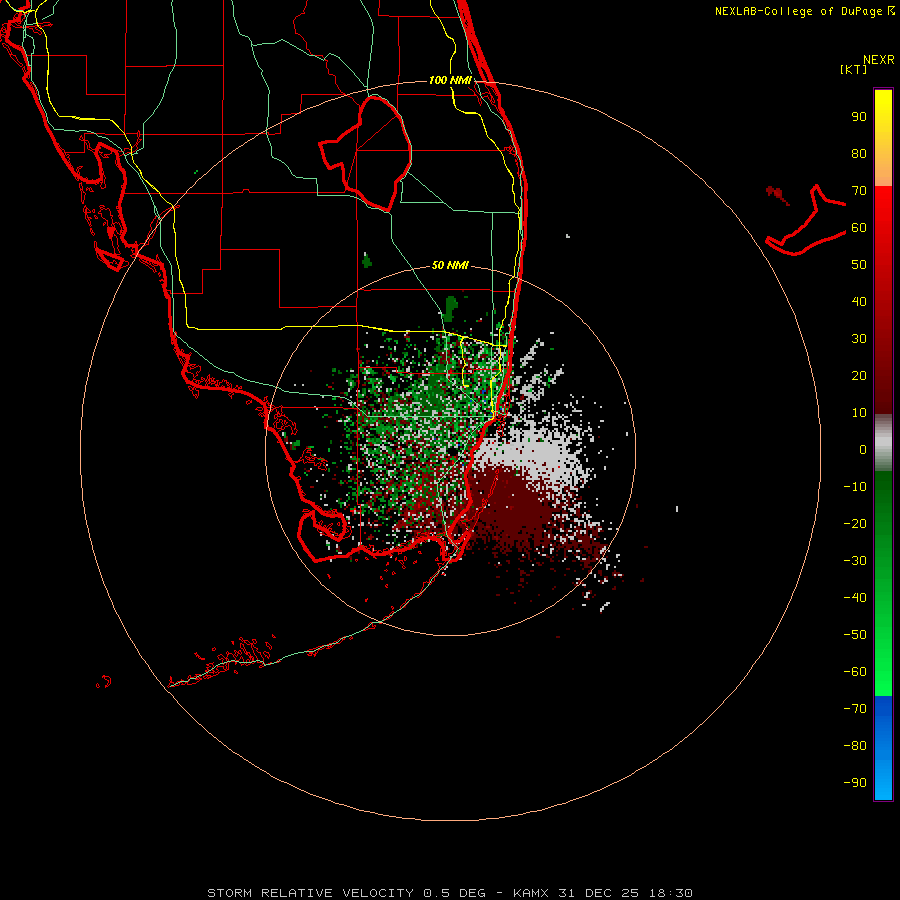Screen dimensions: 900x900
Task: Select the -50 value on velocity scale
Action: (855, 635)
